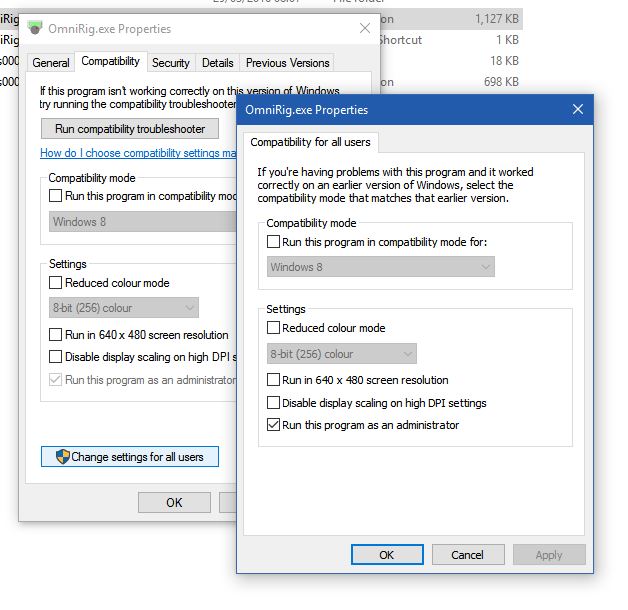Image resolution: width=628 pixels, height=610 pixels.
Task: Click the 698 KB file size entry
Action: pos(501,82)
